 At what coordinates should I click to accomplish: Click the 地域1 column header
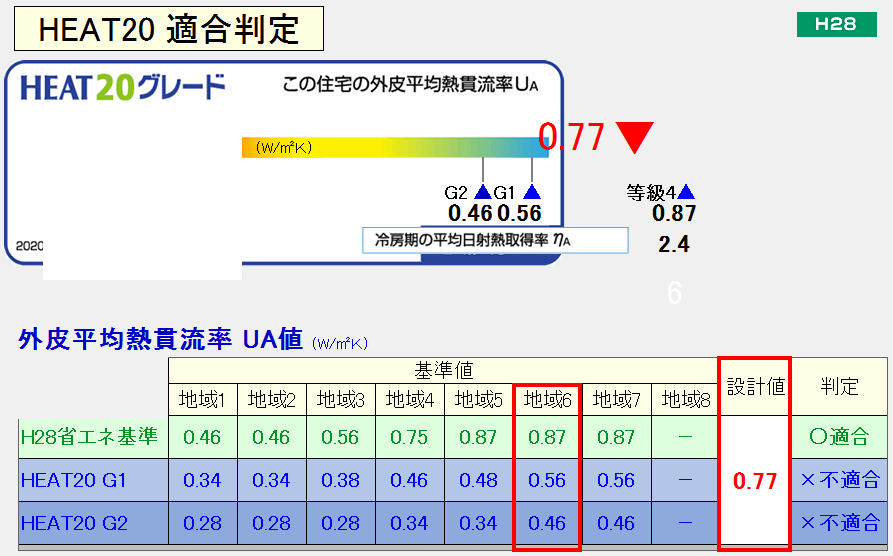pos(203,400)
